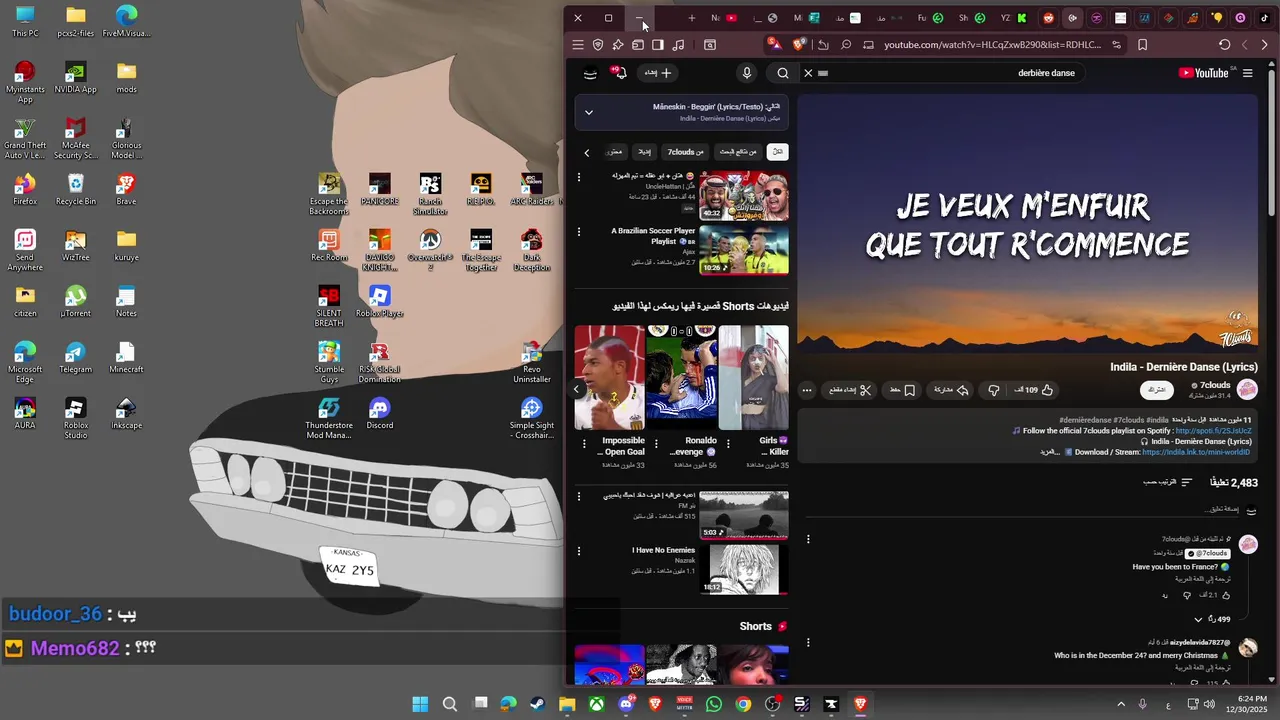Open options for A Brazilian Soccer Player Playlist

click(x=578, y=232)
